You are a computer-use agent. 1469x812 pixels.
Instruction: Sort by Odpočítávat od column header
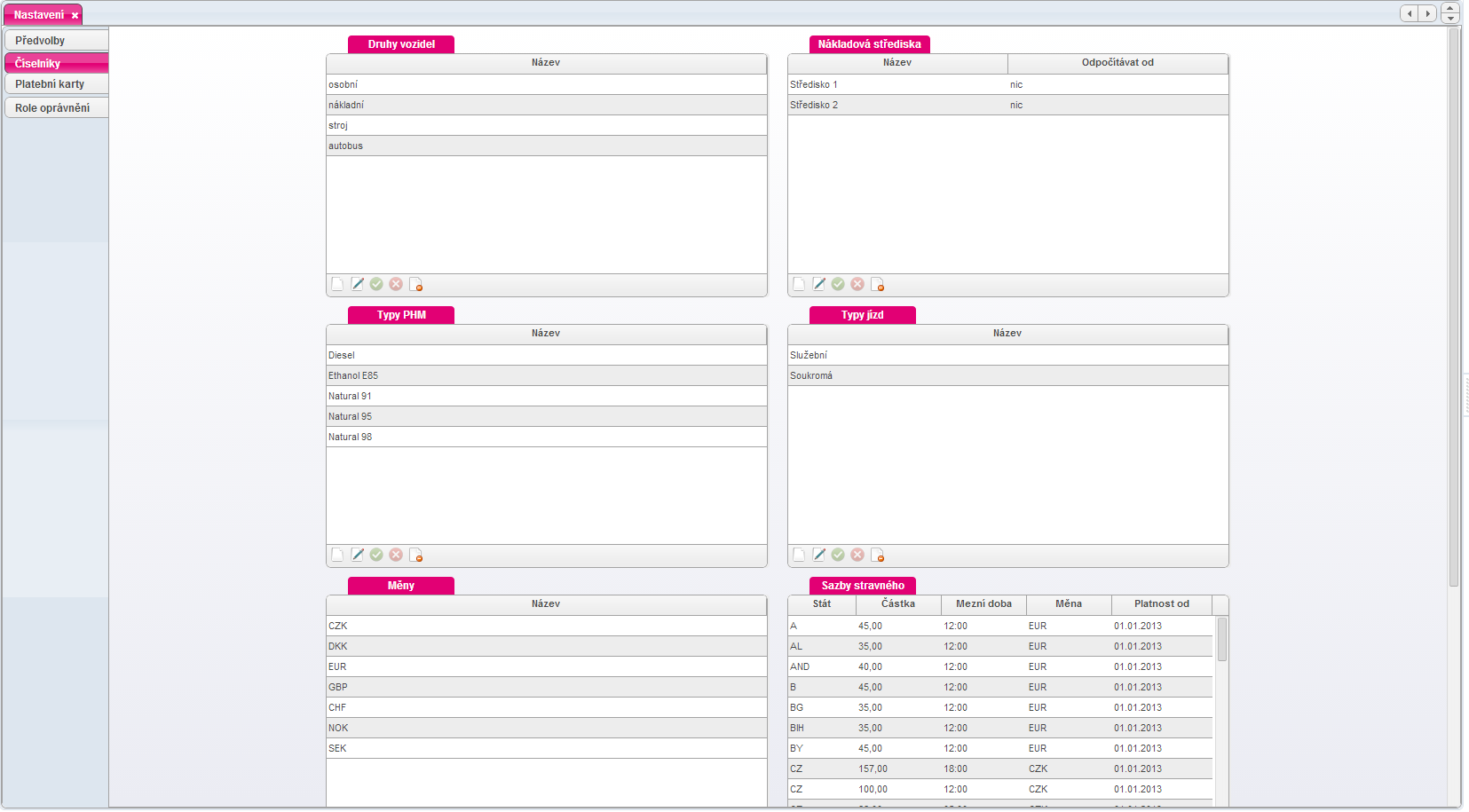1118,63
